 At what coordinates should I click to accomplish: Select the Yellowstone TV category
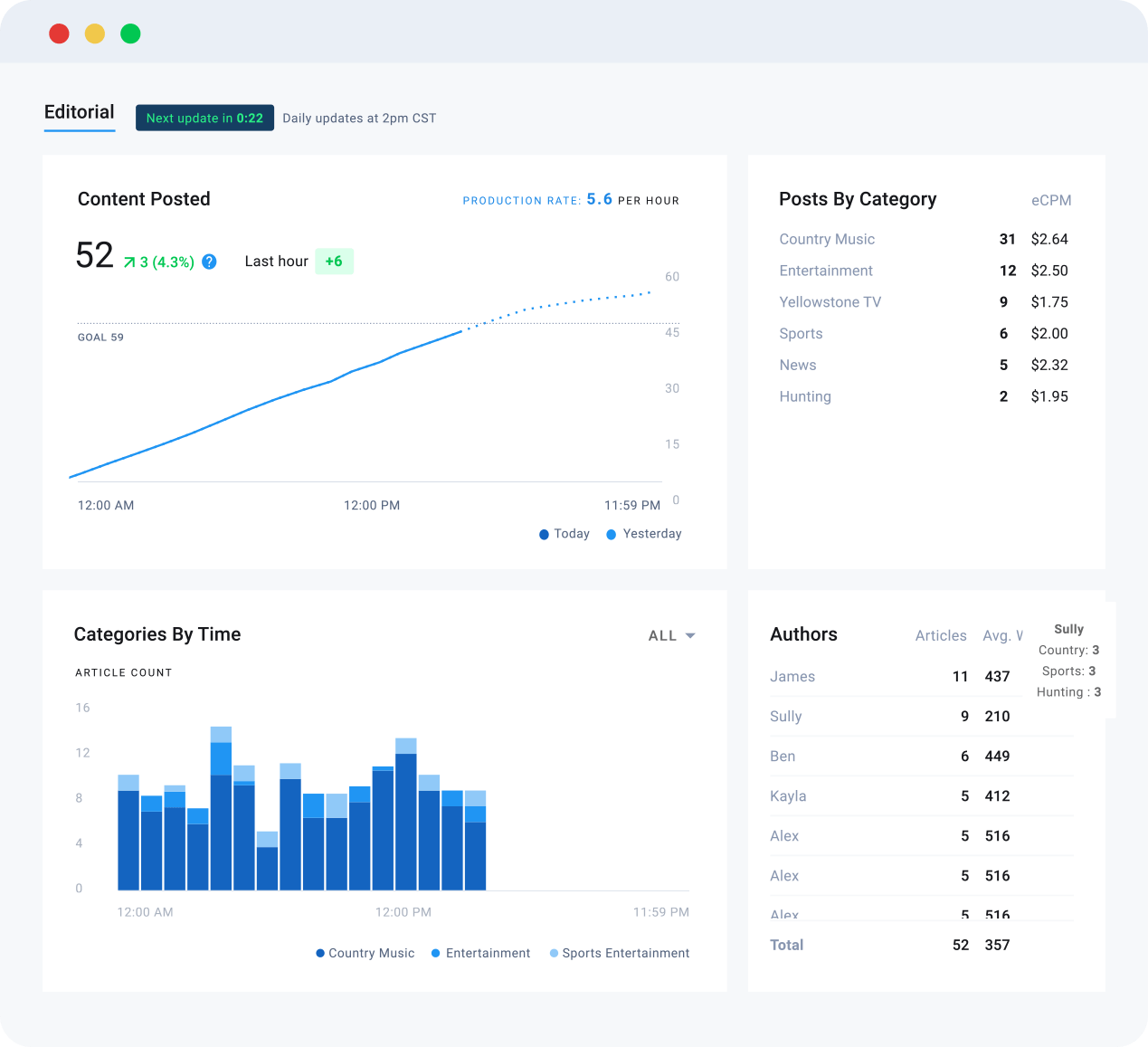click(924, 302)
